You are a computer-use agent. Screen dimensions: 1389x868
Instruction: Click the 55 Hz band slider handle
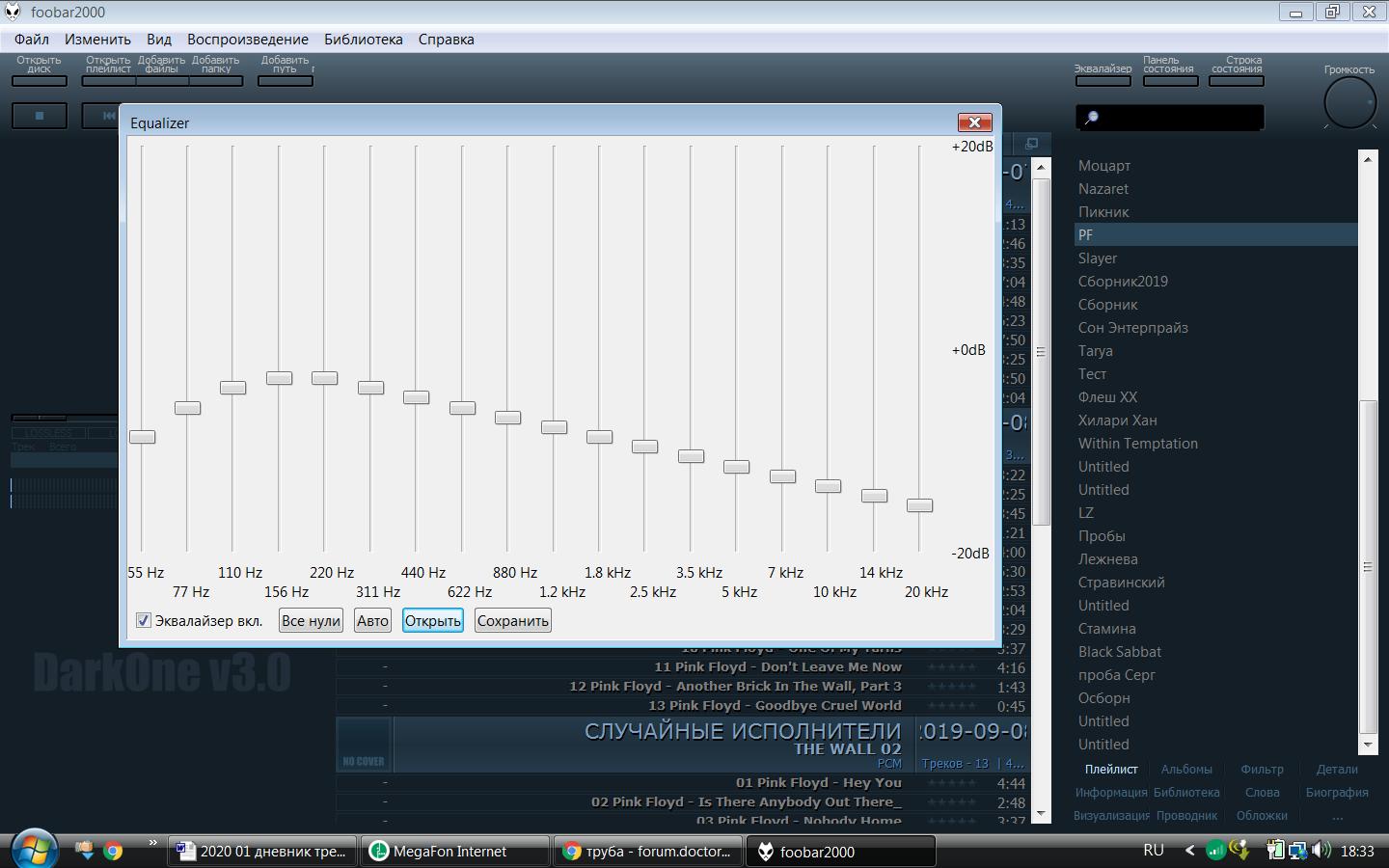tap(142, 437)
